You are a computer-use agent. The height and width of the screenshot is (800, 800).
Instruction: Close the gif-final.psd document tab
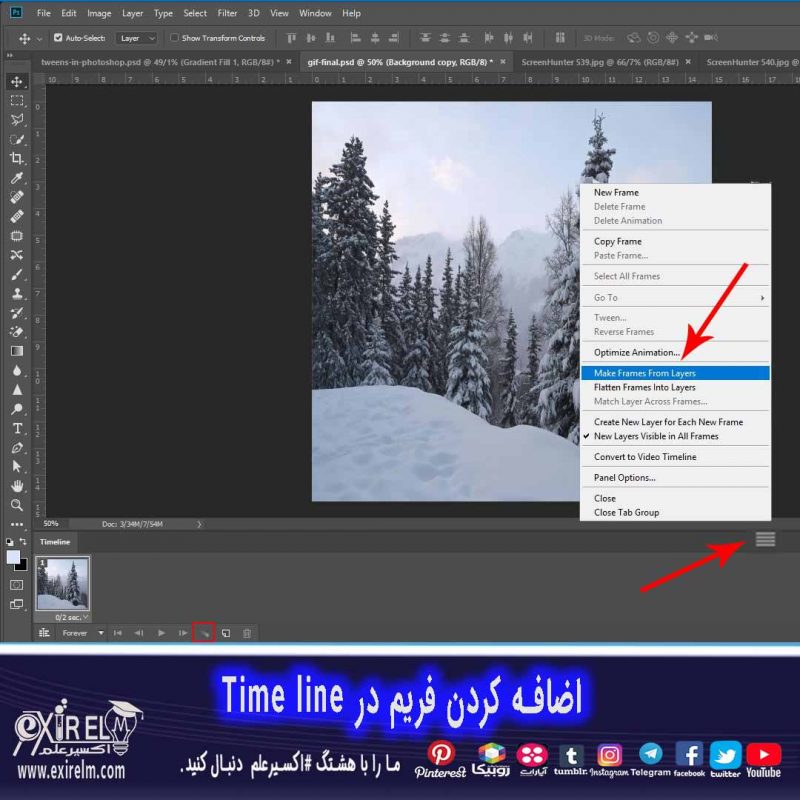click(503, 62)
